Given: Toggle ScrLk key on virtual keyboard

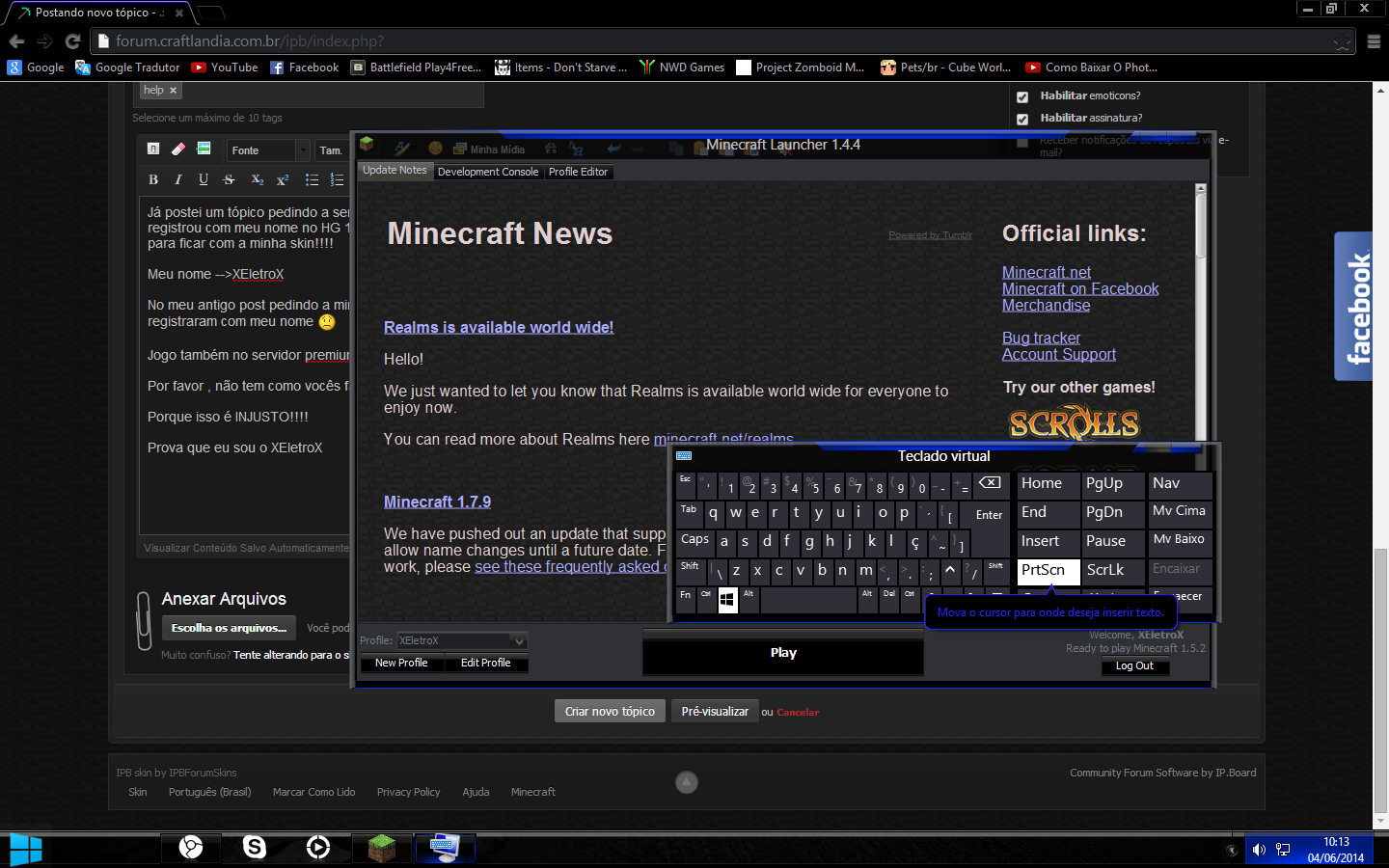Looking at the screenshot, I should pyautogui.click(x=1113, y=571).
